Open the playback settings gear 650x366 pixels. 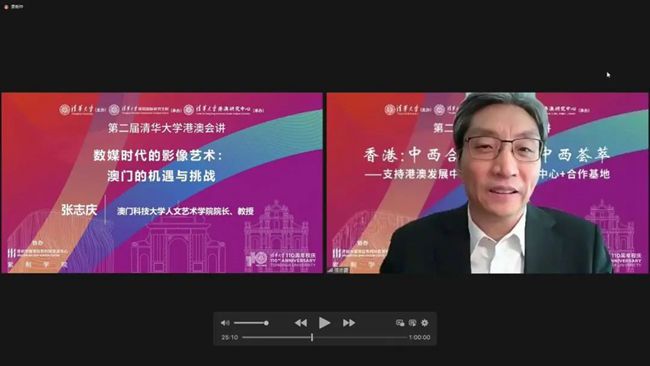point(425,323)
